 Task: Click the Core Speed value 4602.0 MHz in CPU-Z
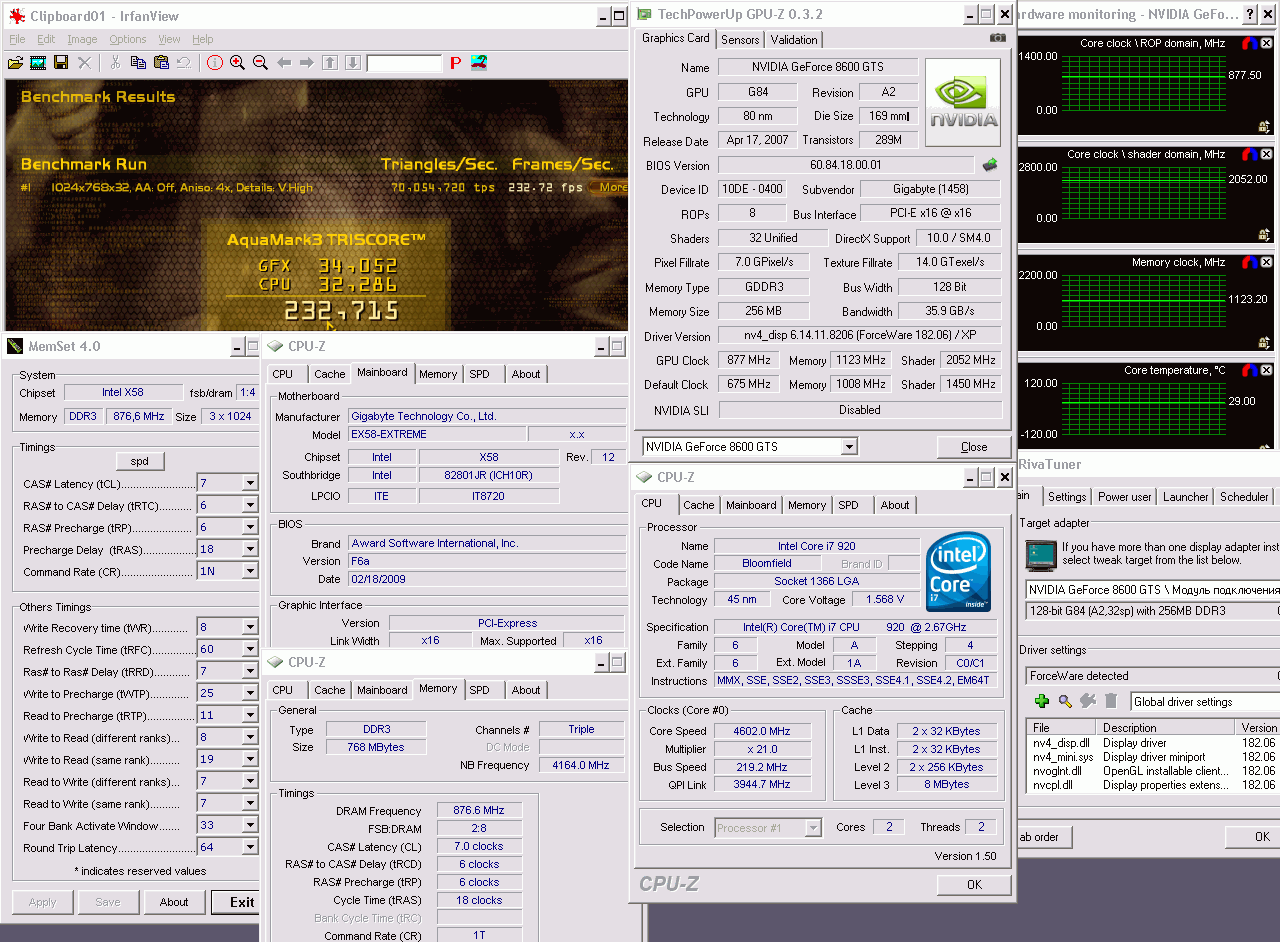pos(762,731)
